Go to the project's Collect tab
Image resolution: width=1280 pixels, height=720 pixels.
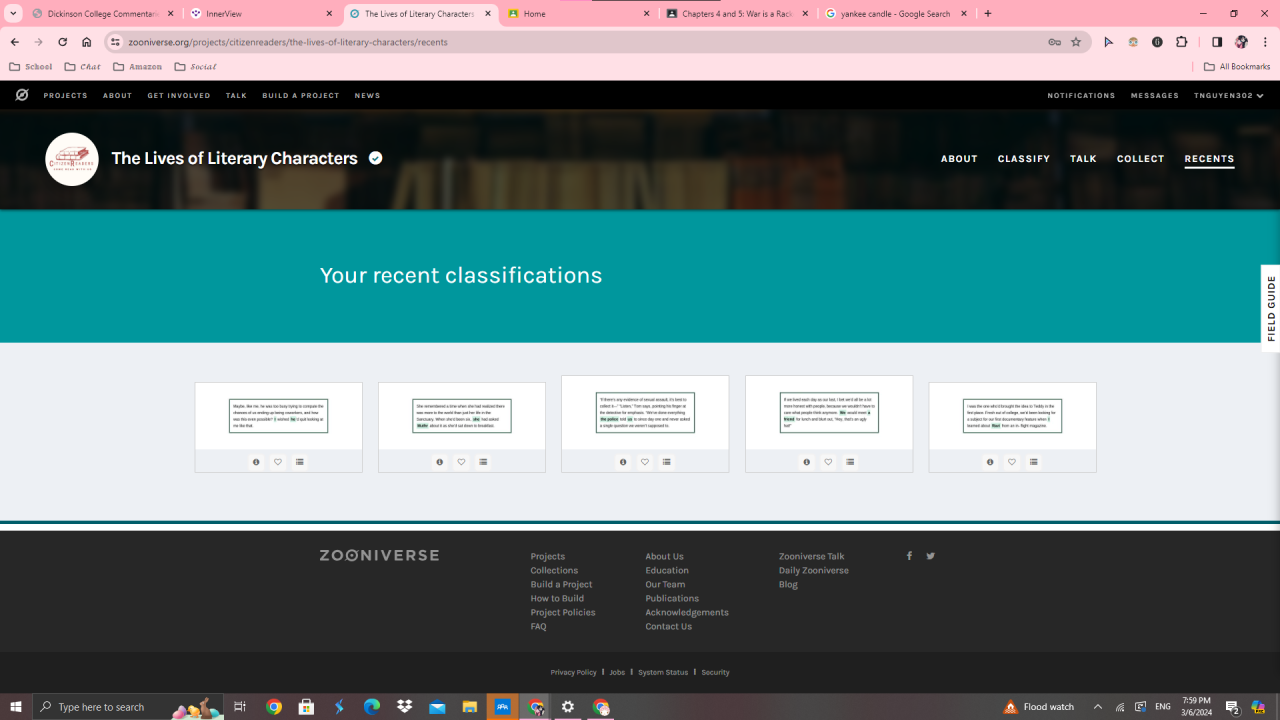coord(1141,159)
